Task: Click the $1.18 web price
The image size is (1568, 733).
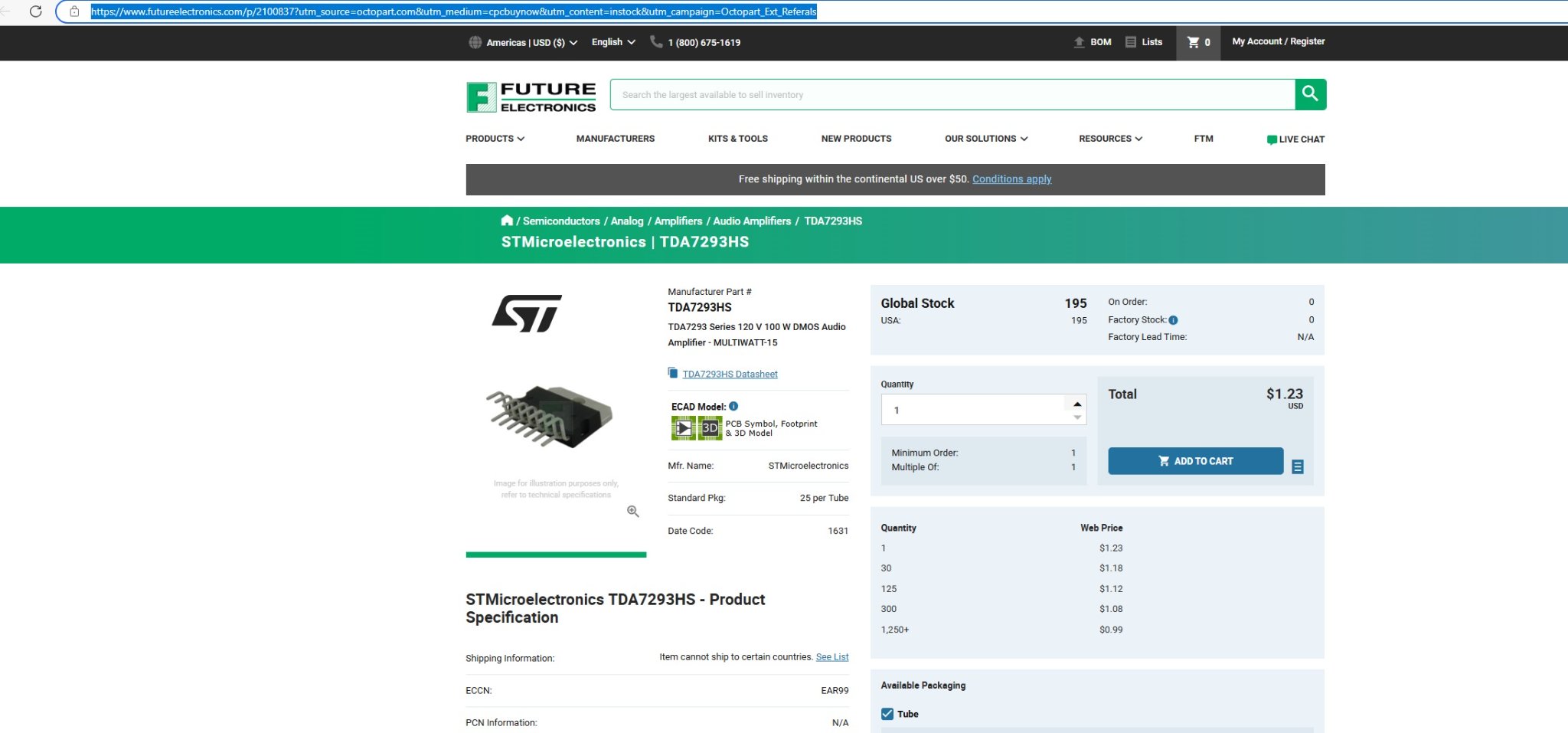Action: pyautogui.click(x=1111, y=568)
